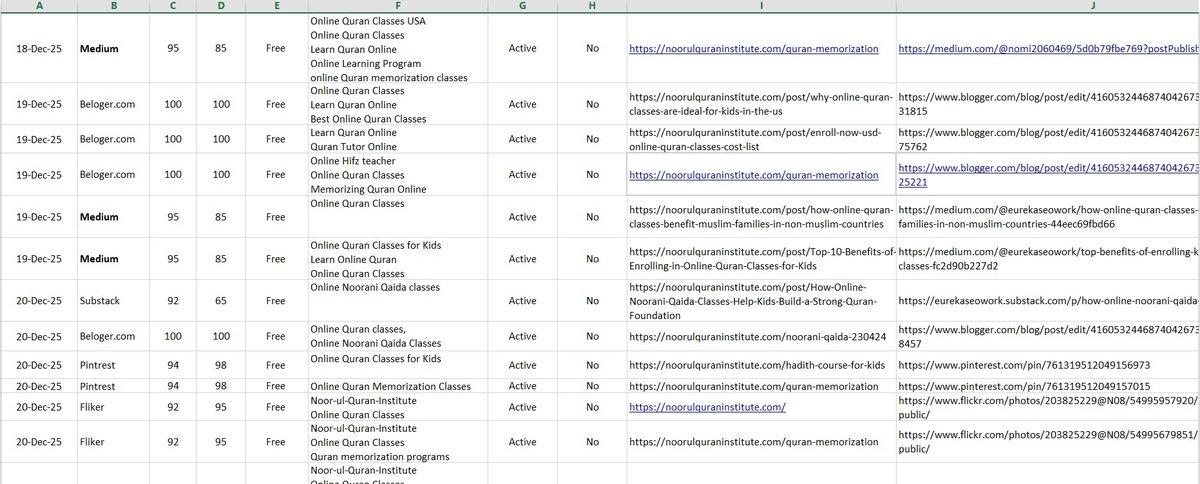Image resolution: width=1200 pixels, height=484 pixels.
Task: Select medium URL cell ending in 44eec69fbd66
Action: [x=1048, y=217]
